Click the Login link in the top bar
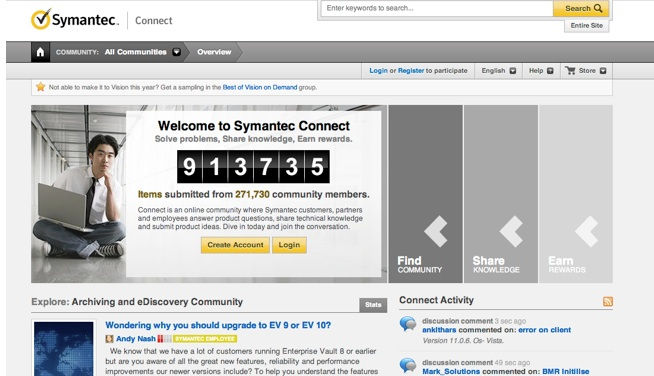The width and height of the screenshot is (654, 376). click(x=378, y=71)
